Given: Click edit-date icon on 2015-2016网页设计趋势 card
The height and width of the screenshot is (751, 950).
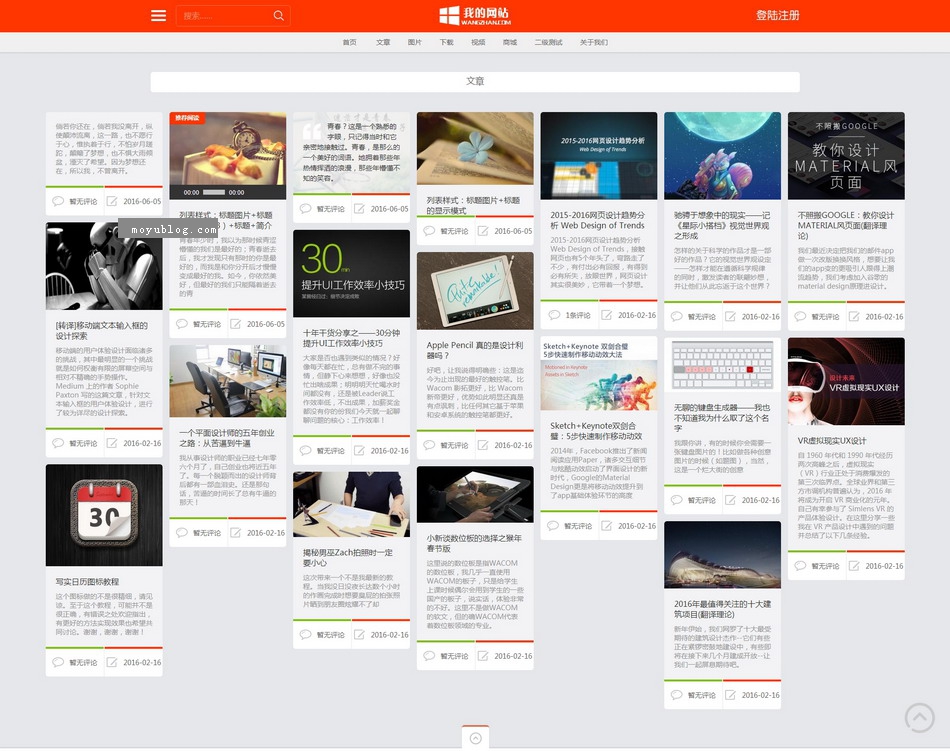Looking at the screenshot, I should coord(606,315).
